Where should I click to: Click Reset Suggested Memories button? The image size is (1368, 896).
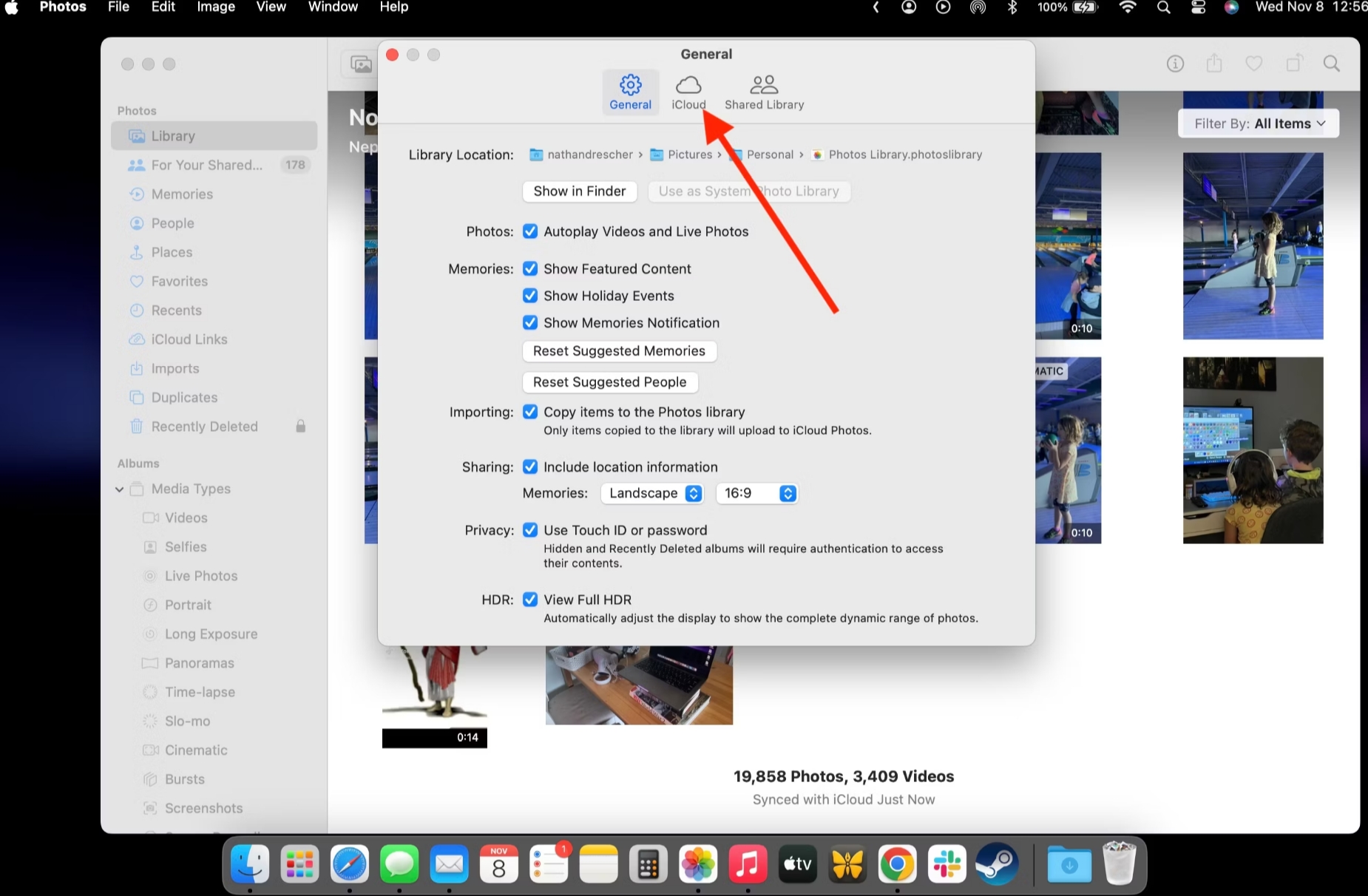click(619, 351)
